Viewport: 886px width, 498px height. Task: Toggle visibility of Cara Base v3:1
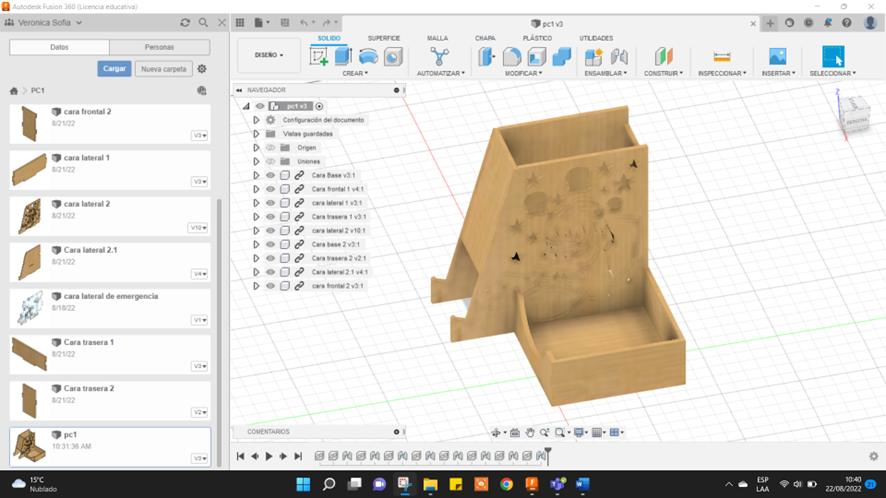coord(271,175)
